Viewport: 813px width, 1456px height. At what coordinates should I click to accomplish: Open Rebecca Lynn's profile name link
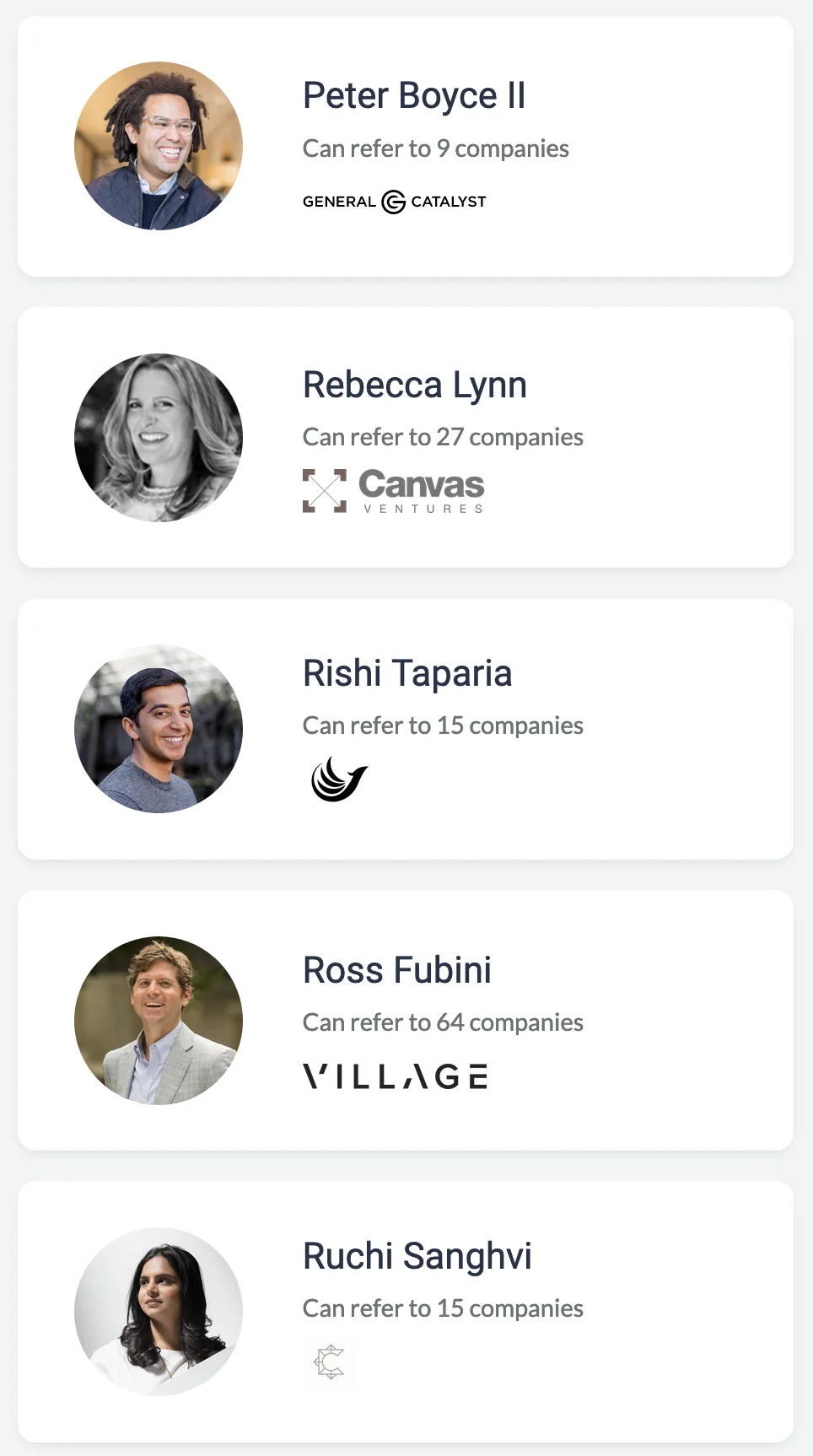tap(415, 384)
